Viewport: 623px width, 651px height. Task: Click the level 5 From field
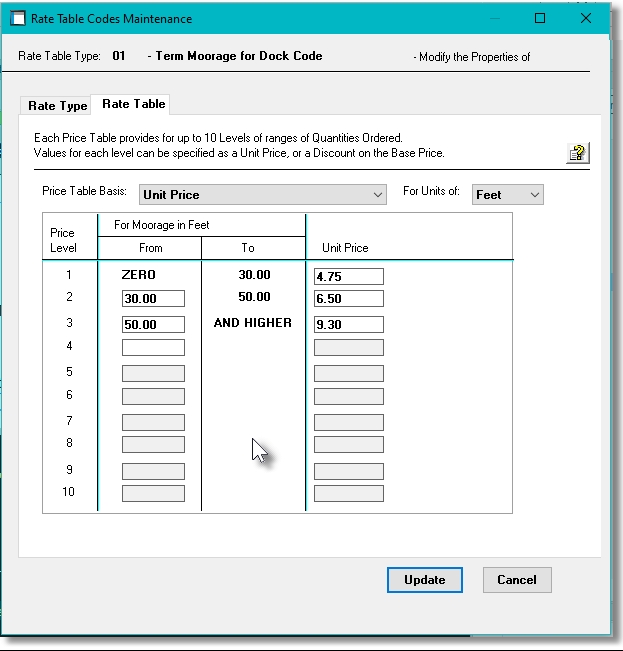click(x=153, y=373)
